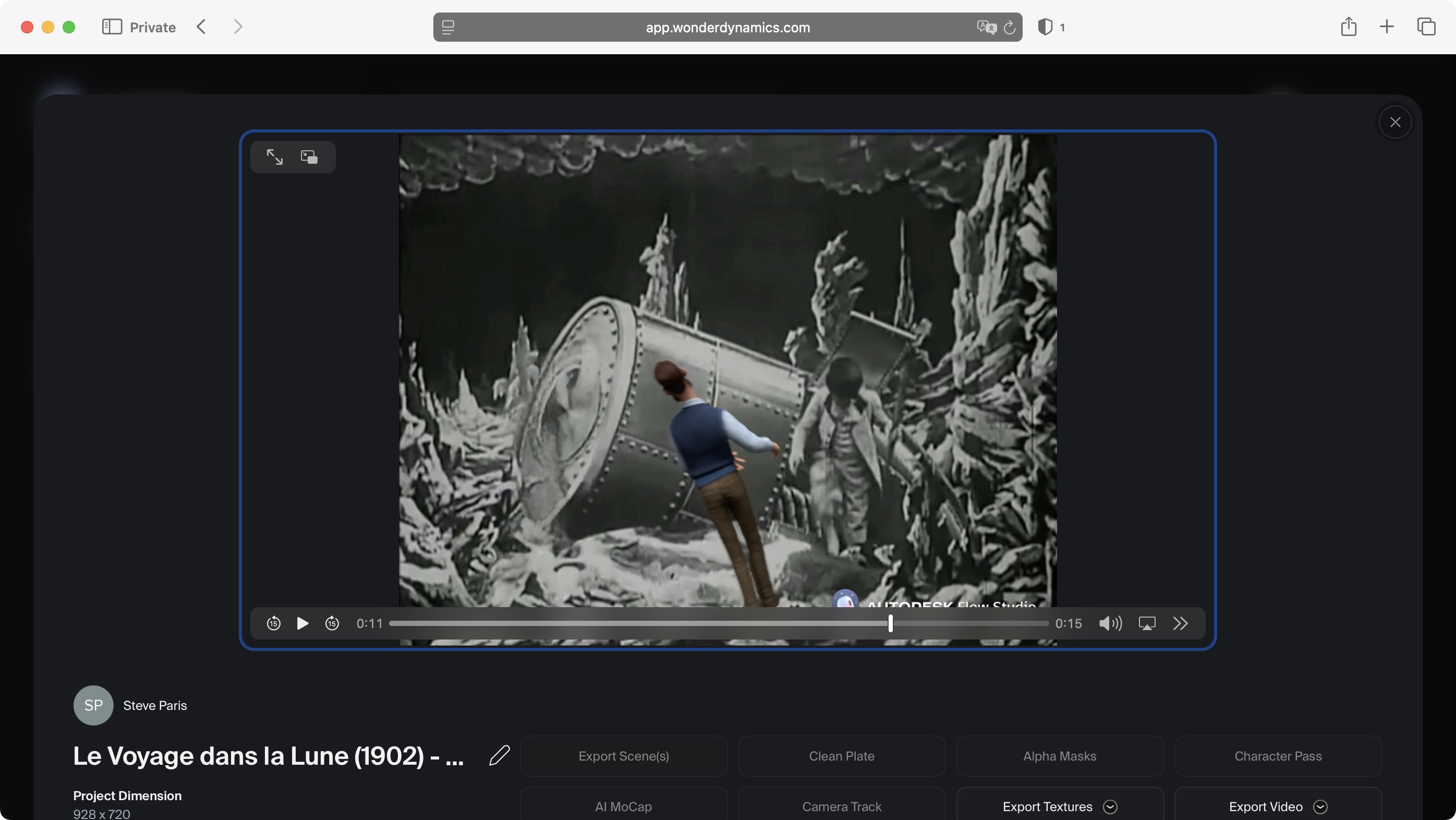
Task: Skip back 15 seconds in the player
Action: 273,623
